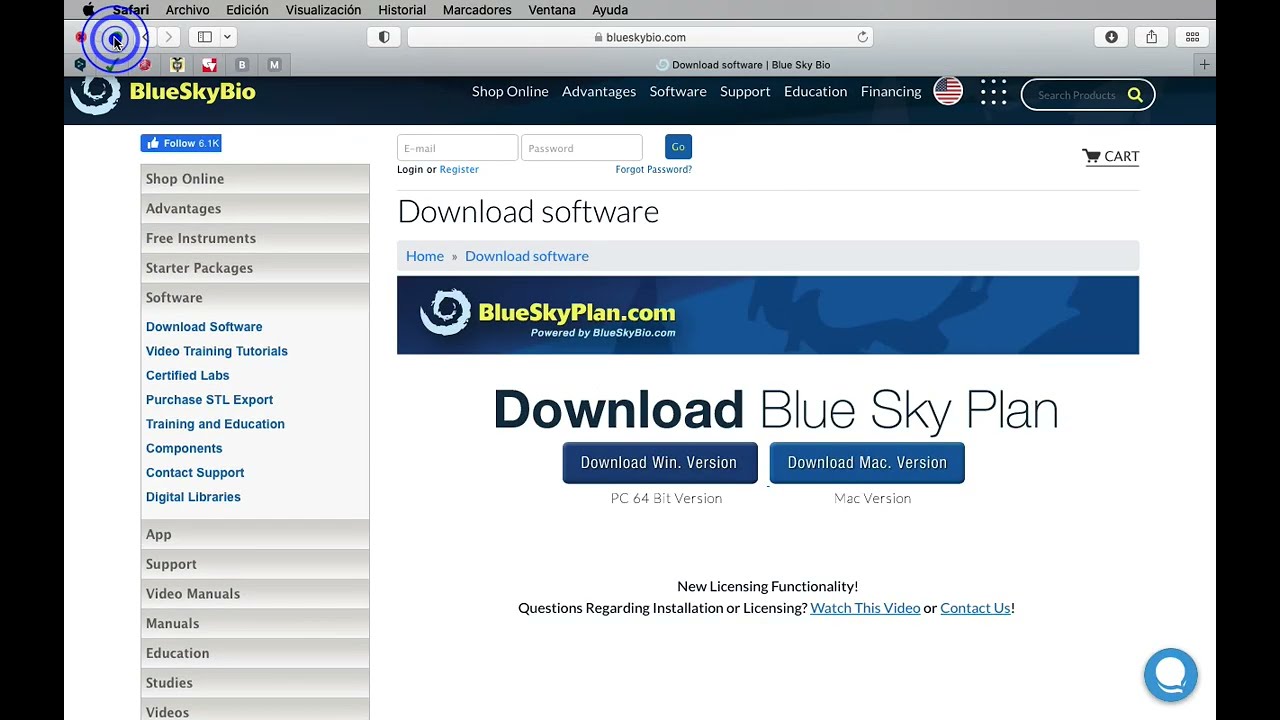Click the Go login button
This screenshot has height=720, width=1280.
[678, 147]
